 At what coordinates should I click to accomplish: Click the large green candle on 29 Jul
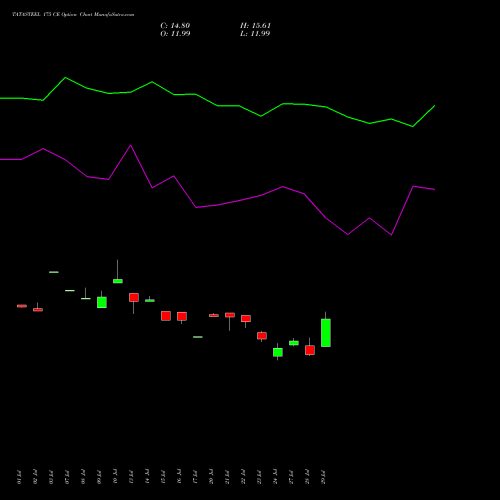click(326, 333)
